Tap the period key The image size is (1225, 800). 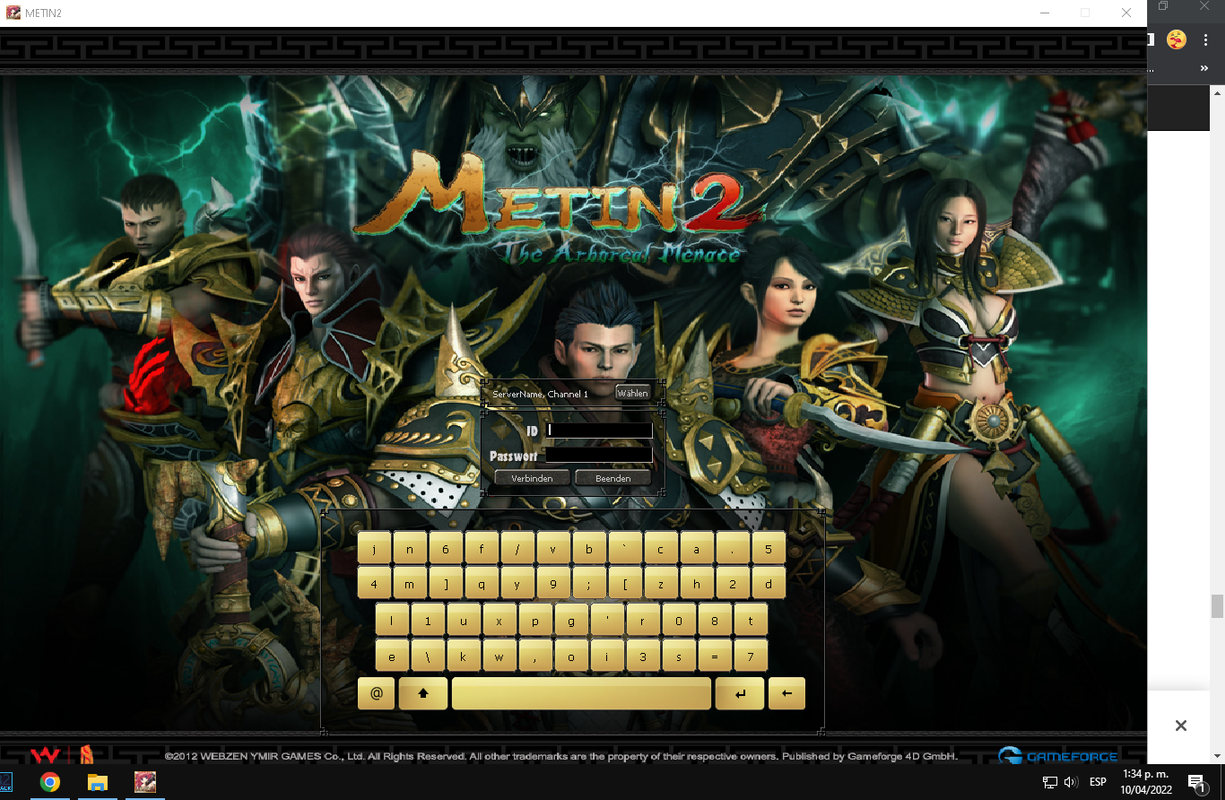733,549
